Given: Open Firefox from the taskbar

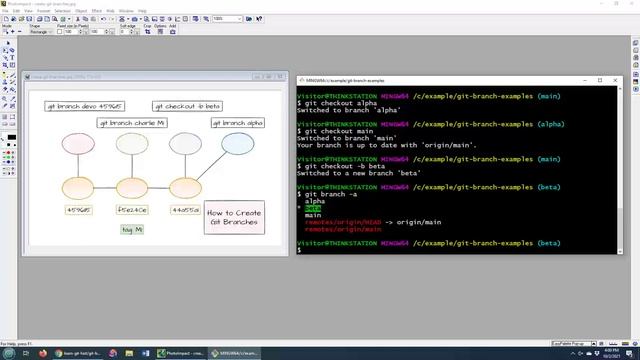Looking at the screenshot, I should (42, 353).
